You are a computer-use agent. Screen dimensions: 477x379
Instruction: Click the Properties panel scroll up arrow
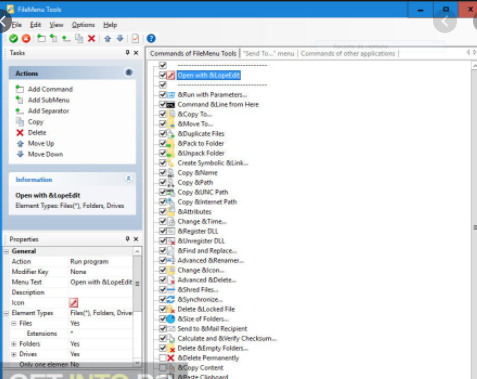[x=137, y=251]
